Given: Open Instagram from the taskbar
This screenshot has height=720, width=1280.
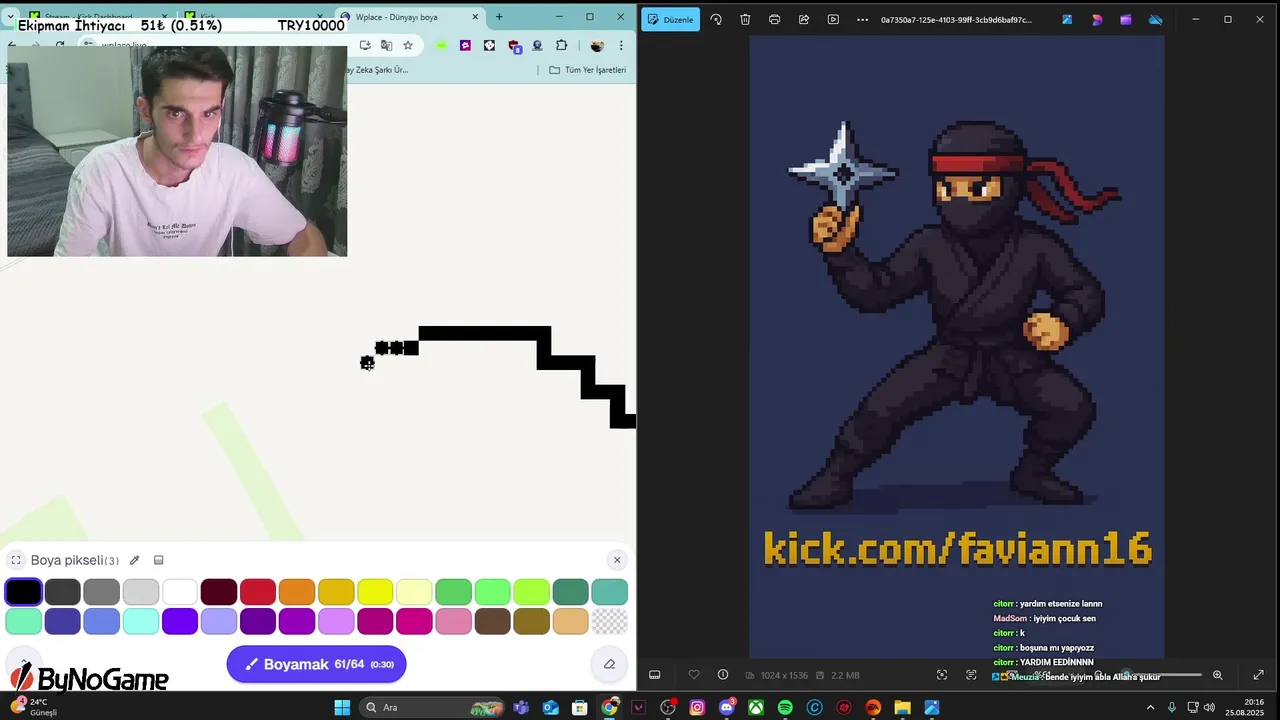Looking at the screenshot, I should [x=697, y=707].
